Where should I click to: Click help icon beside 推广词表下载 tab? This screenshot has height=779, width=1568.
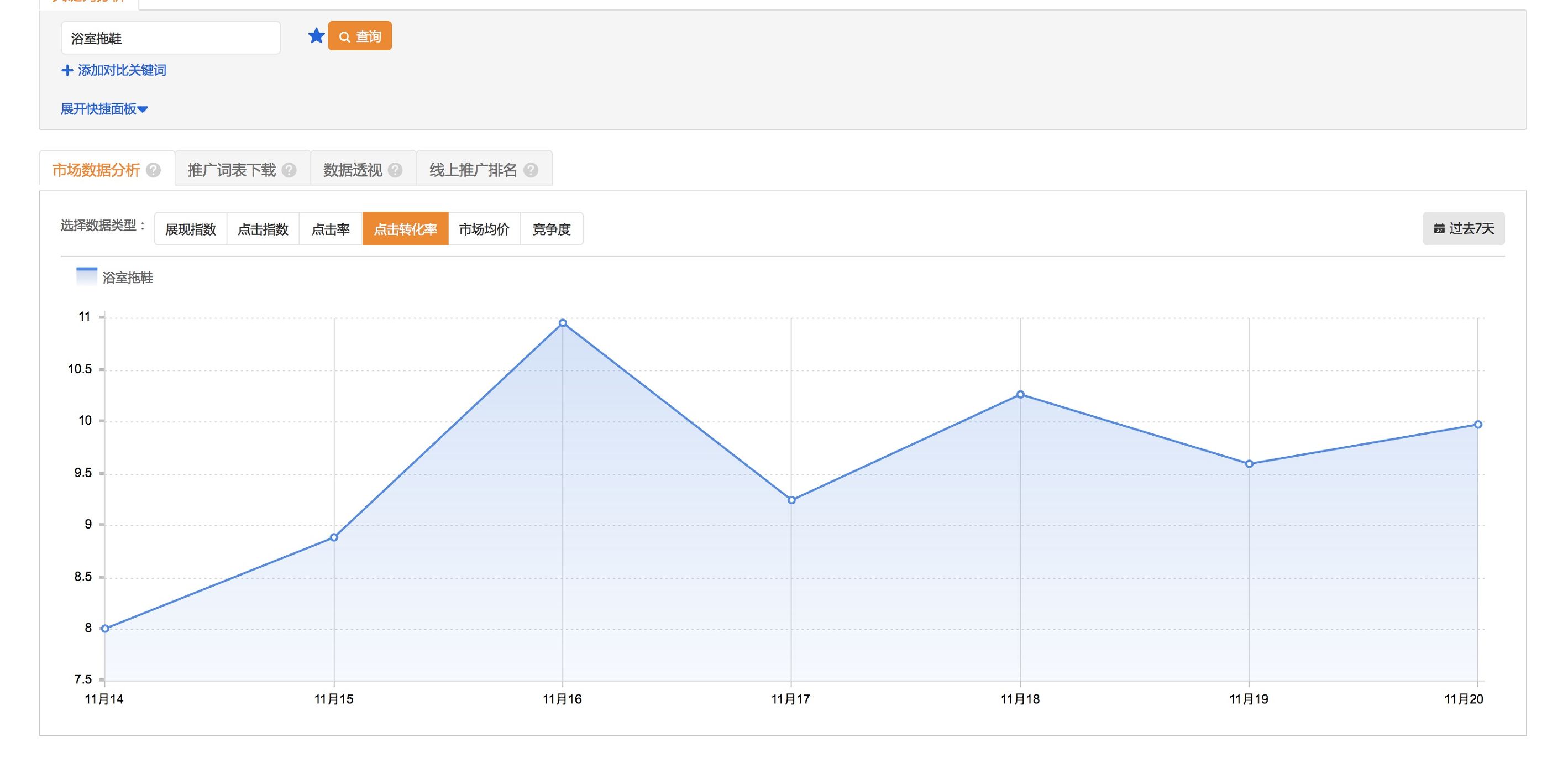(289, 170)
